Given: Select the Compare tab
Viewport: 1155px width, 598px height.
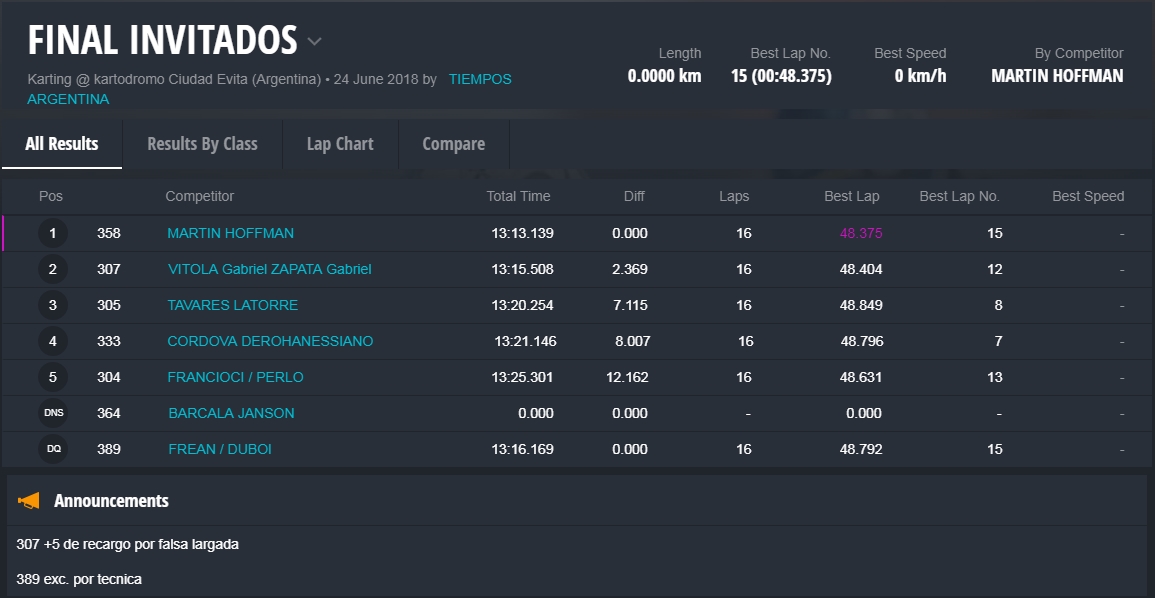Looking at the screenshot, I should coord(453,144).
